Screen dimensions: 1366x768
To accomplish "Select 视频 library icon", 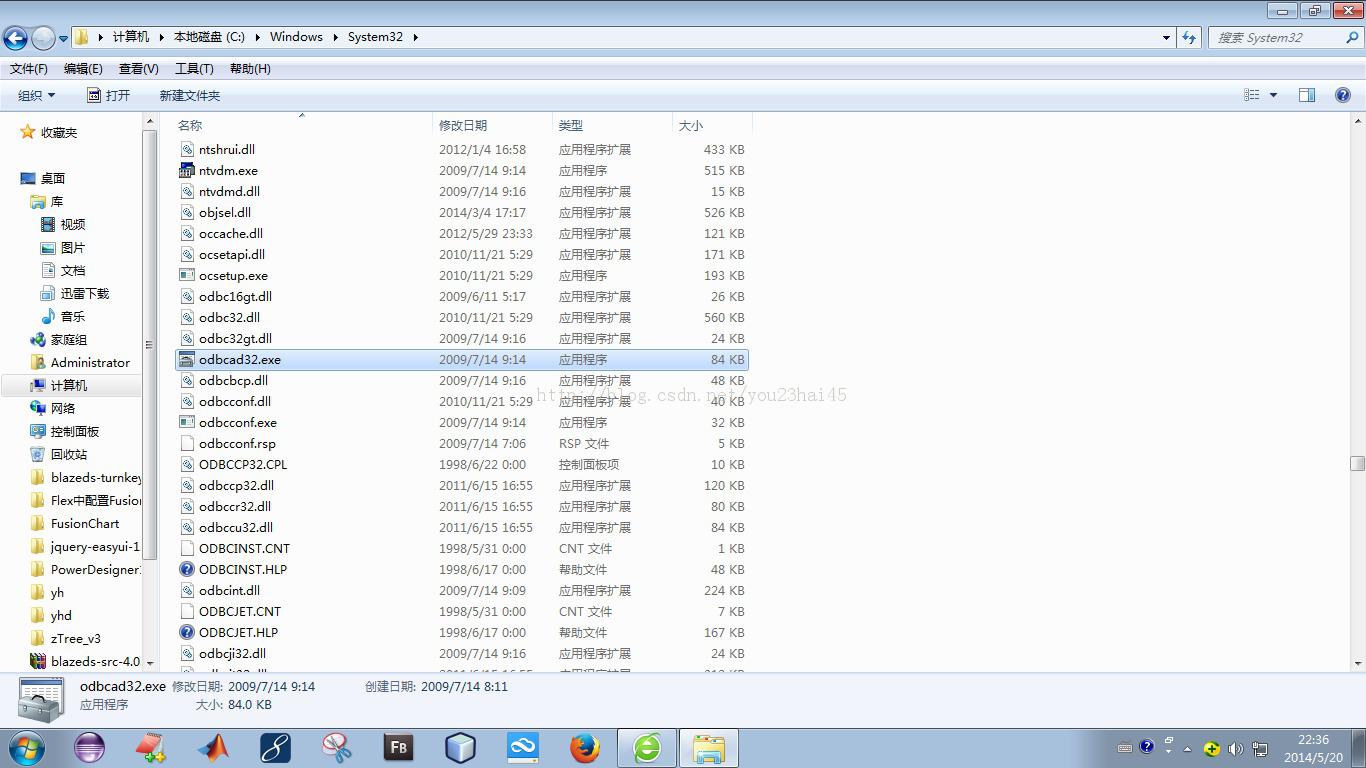I will tap(48, 224).
